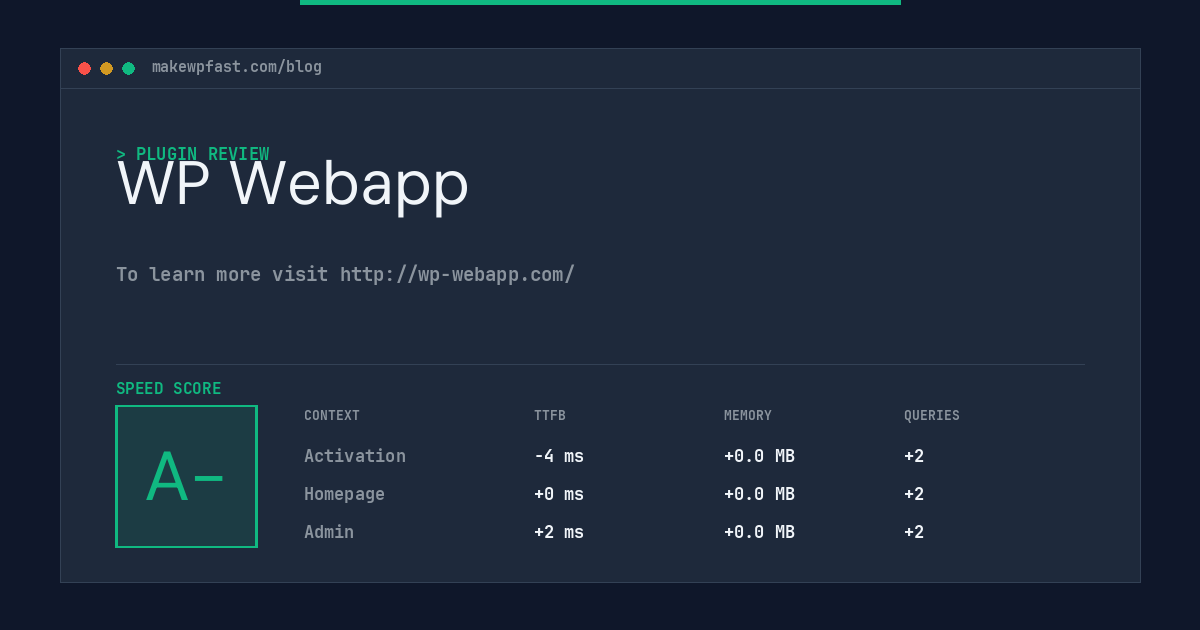Select the Admin row label
1200x630 pixels.
329,532
